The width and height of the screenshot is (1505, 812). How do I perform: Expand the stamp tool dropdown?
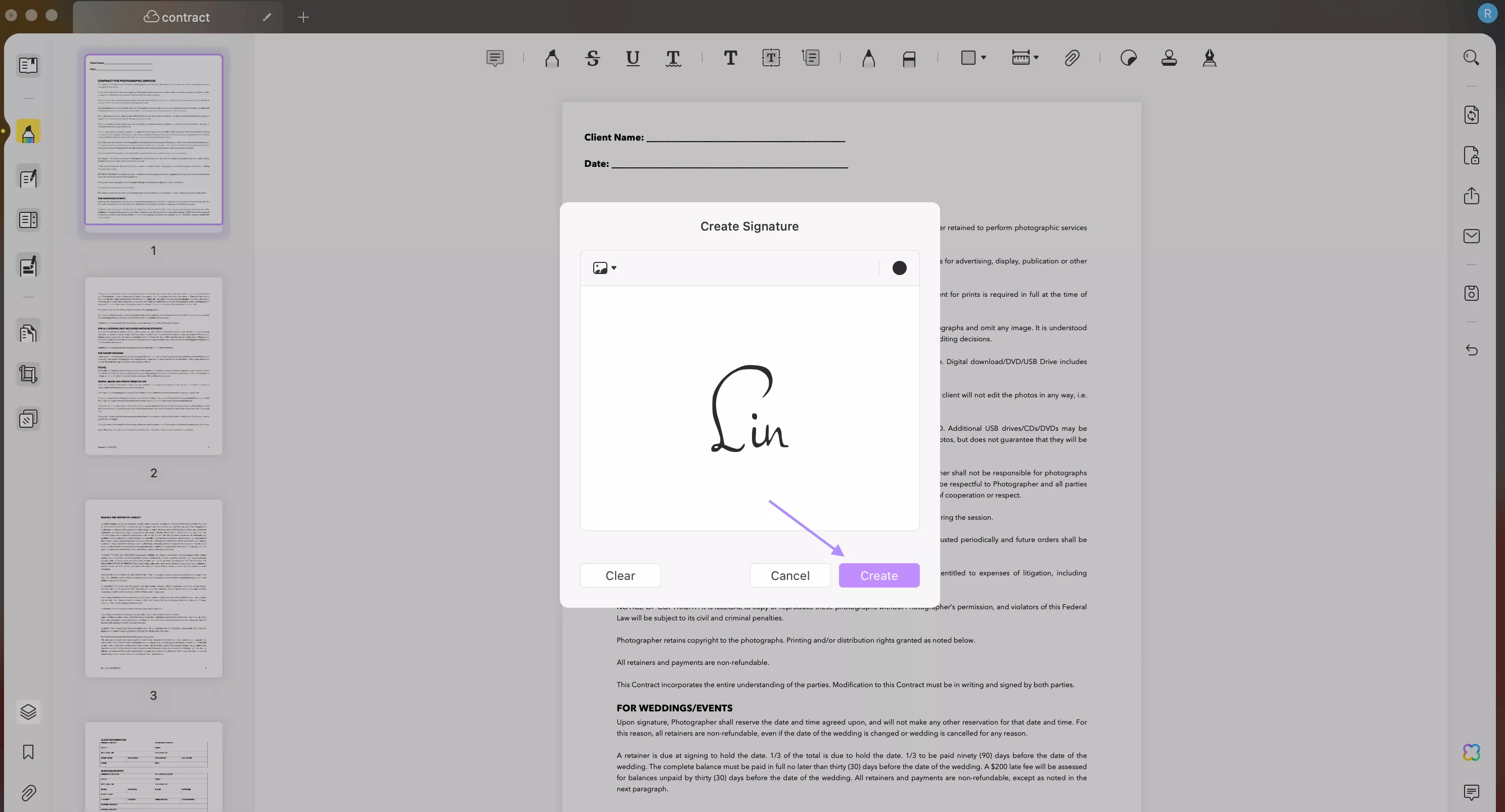(1168, 58)
